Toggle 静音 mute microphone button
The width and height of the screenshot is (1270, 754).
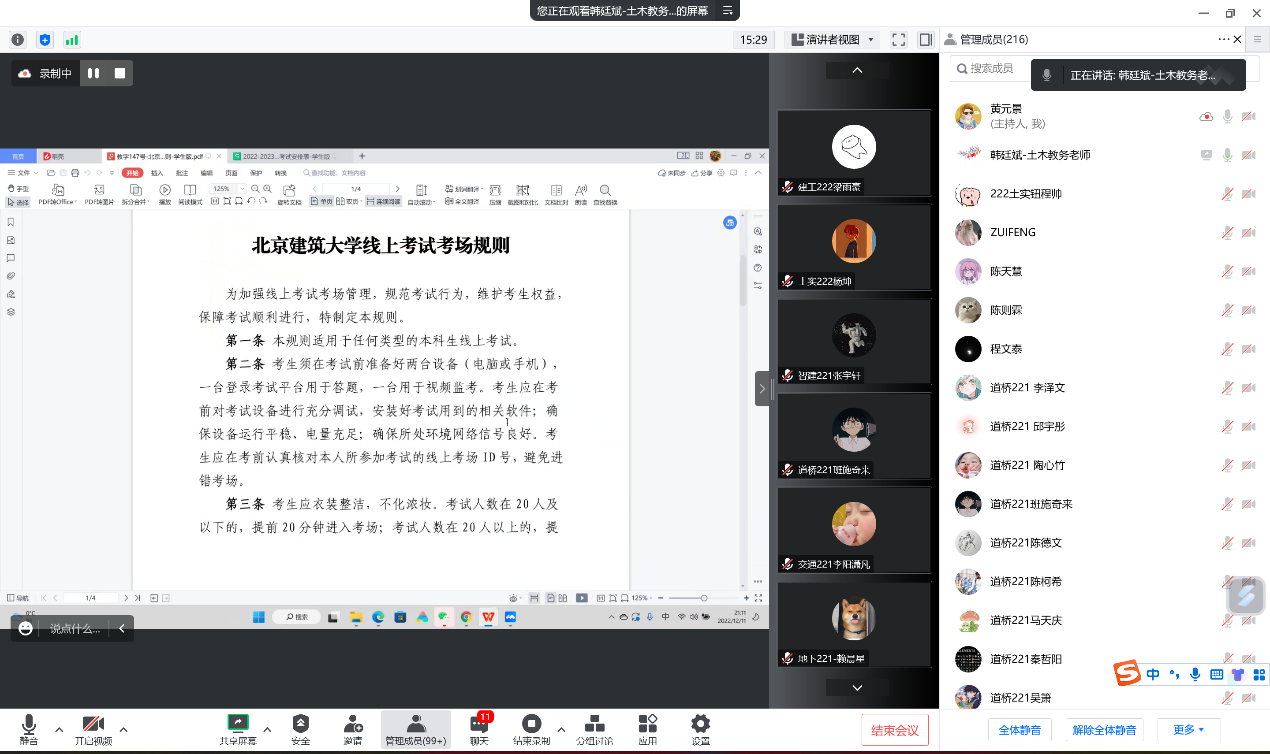[28, 724]
